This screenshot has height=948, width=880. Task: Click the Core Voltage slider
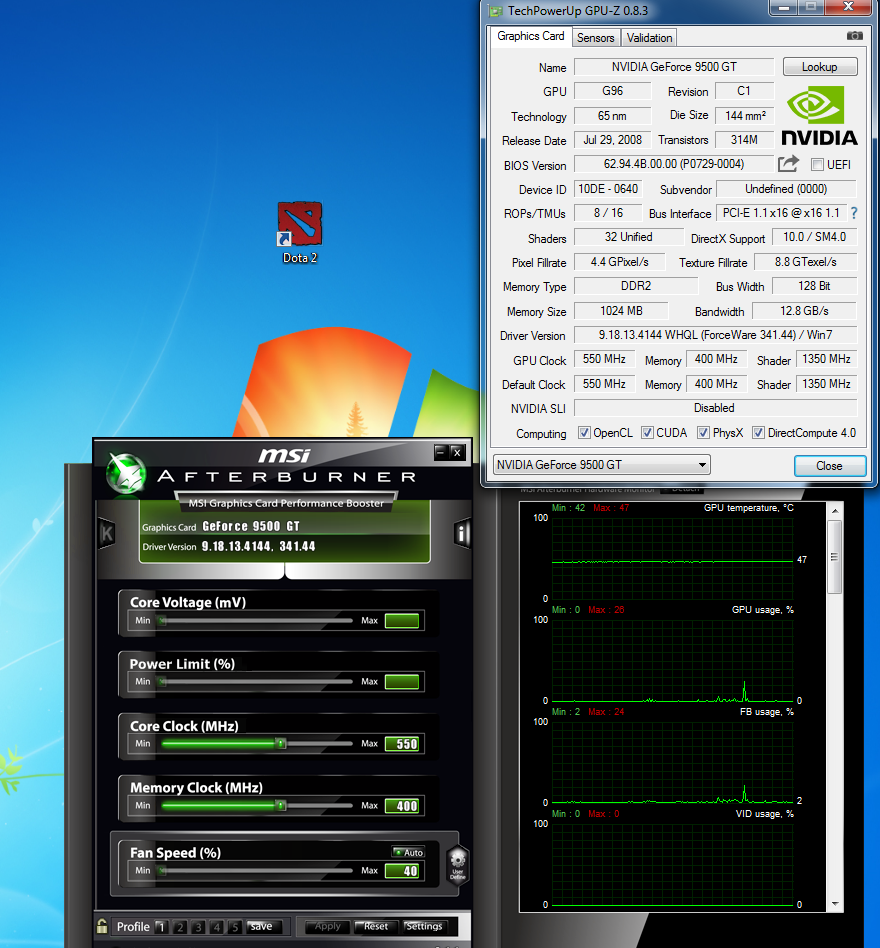255,620
